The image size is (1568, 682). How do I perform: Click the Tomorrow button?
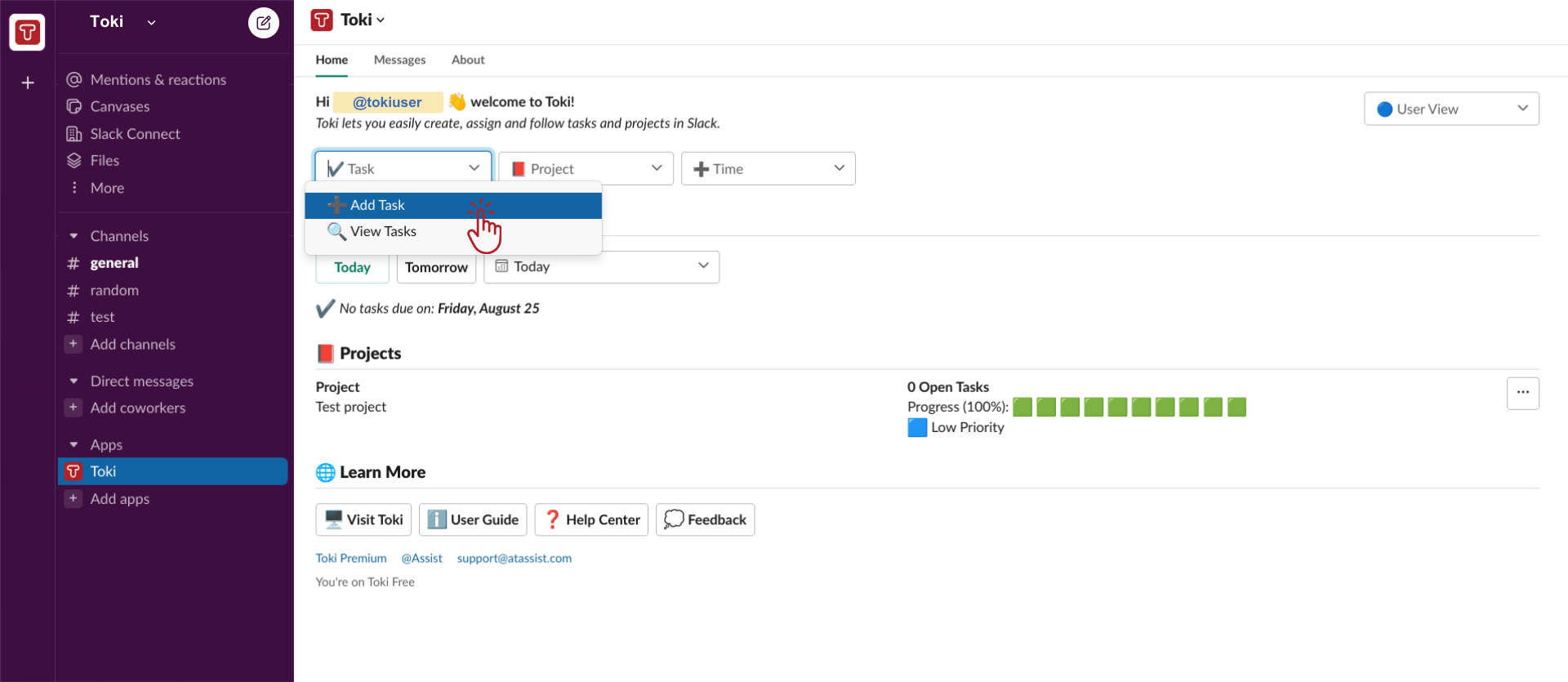436,267
